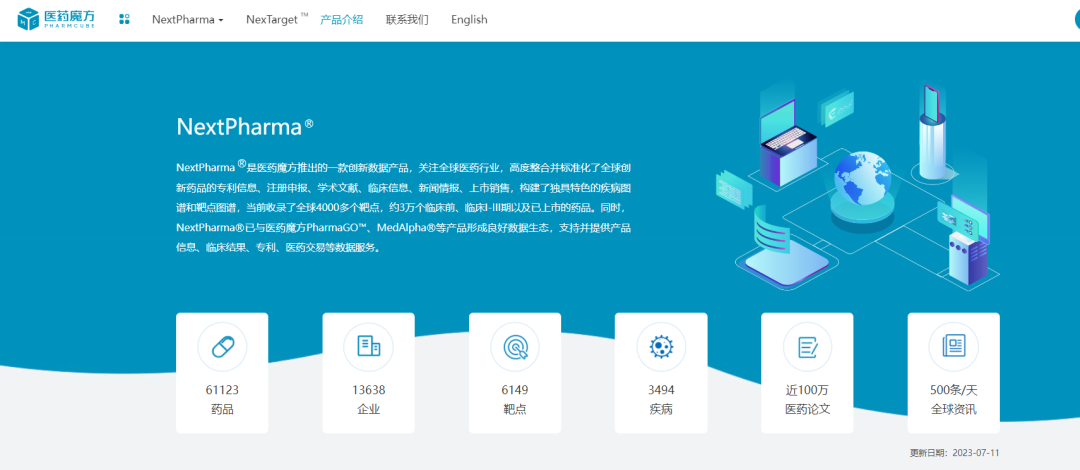Click the partially visible avatar at top right
1080x470 pixels.
coord(1075,19)
